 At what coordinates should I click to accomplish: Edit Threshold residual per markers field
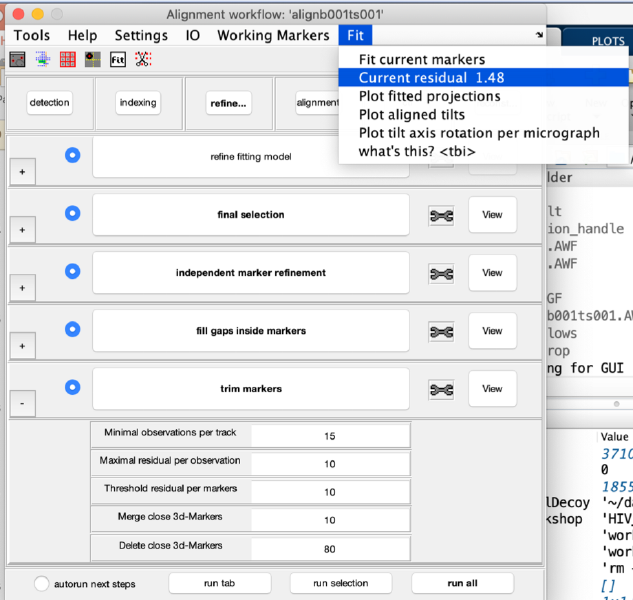(x=330, y=492)
